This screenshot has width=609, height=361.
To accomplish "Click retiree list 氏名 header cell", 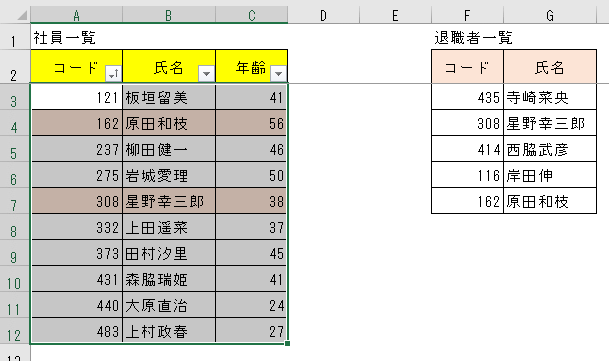I will click(x=550, y=66).
